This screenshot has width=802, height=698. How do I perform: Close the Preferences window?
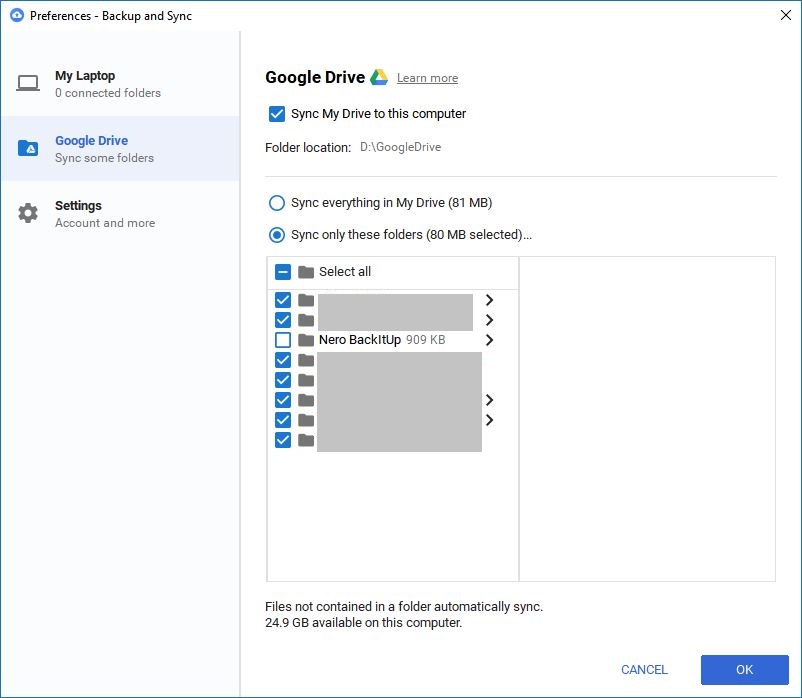(x=786, y=15)
